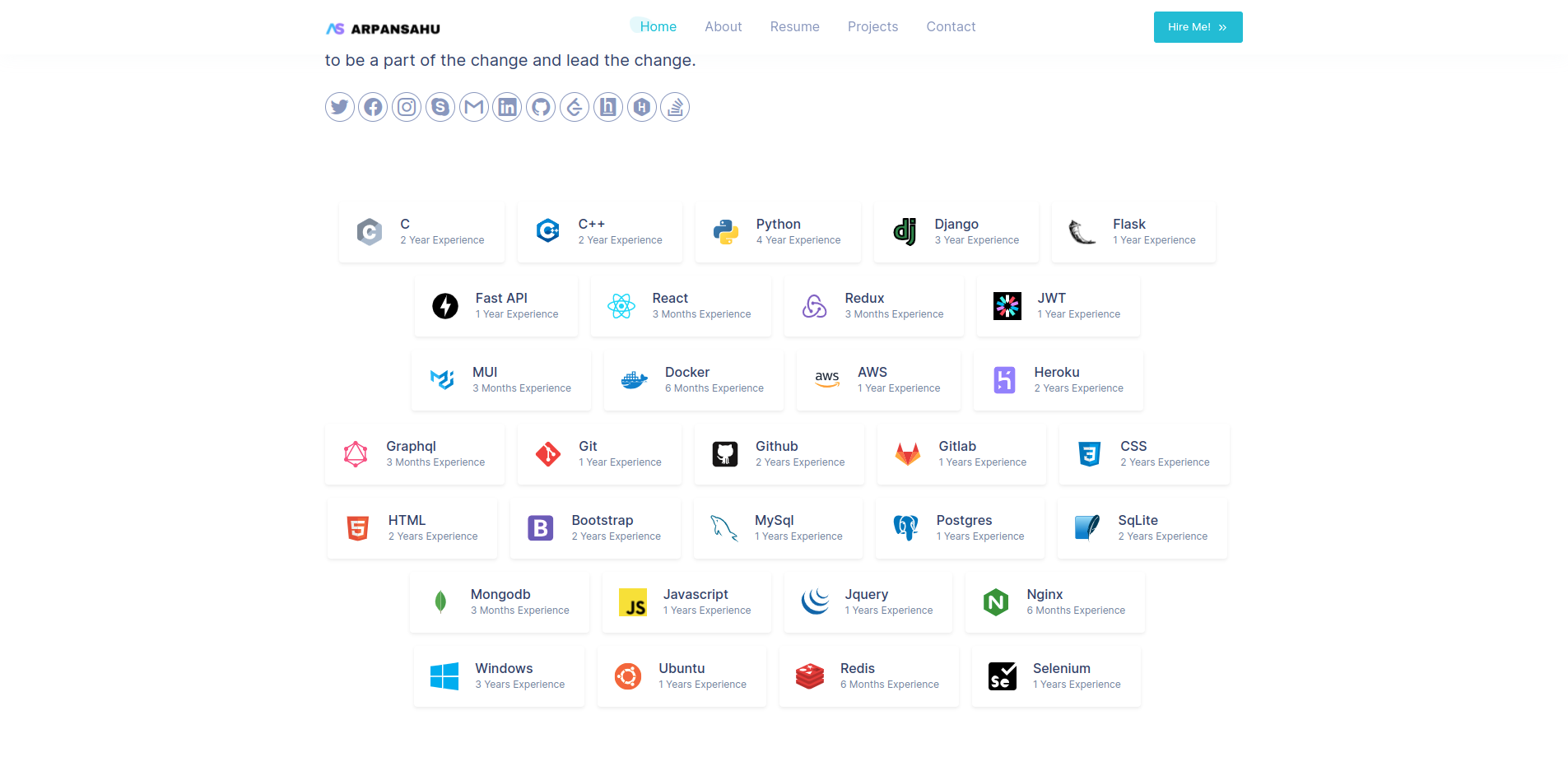1568x780 pixels.
Task: Click the ARPANSAHU site logo
Action: click(383, 29)
